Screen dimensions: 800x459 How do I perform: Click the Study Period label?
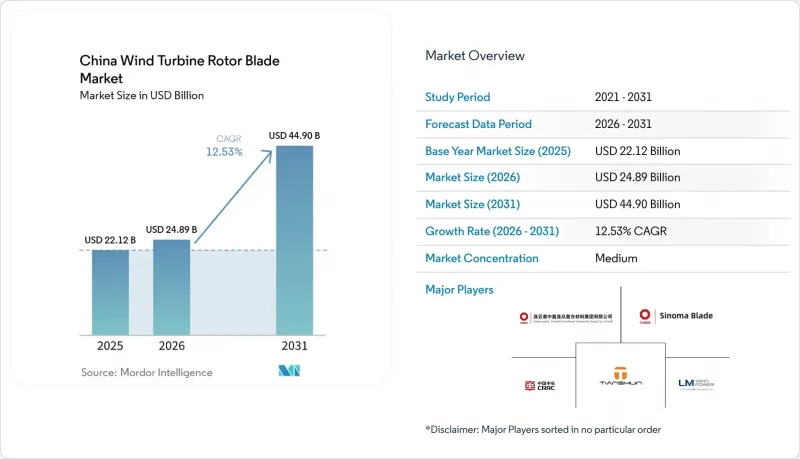(x=458, y=97)
